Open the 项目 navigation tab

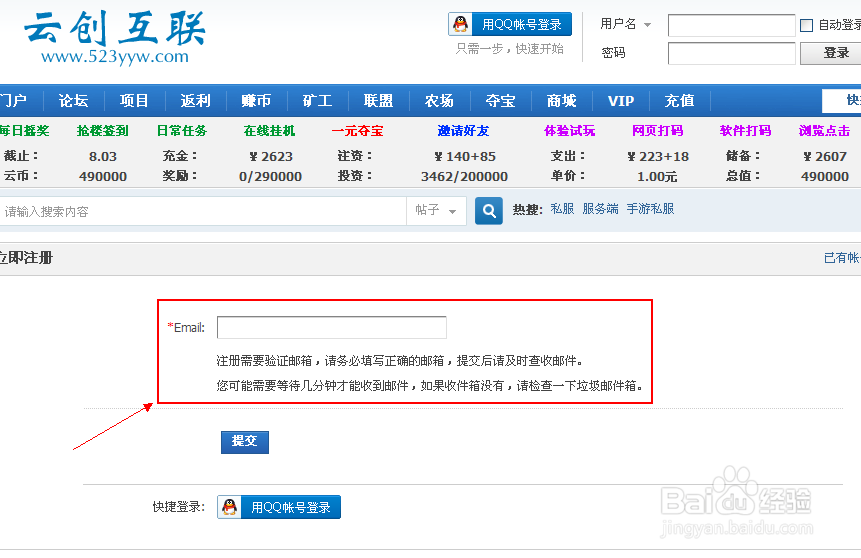pyautogui.click(x=134, y=101)
